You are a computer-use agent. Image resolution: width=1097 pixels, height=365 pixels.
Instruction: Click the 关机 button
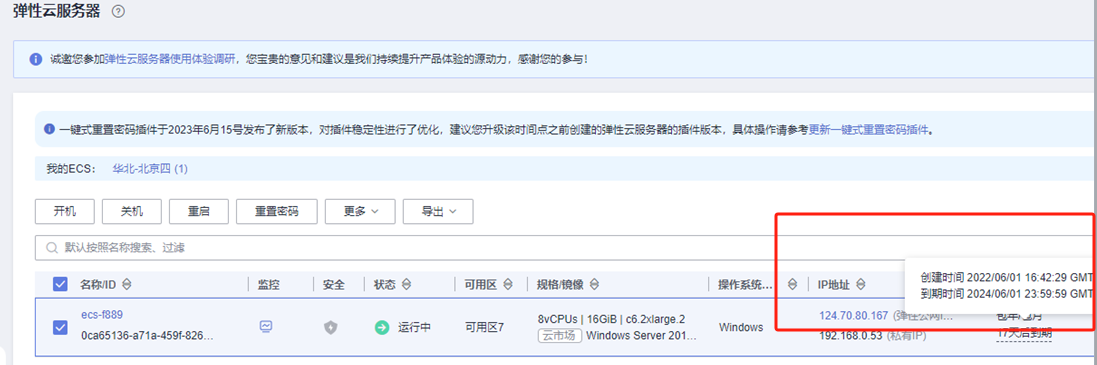tap(132, 211)
